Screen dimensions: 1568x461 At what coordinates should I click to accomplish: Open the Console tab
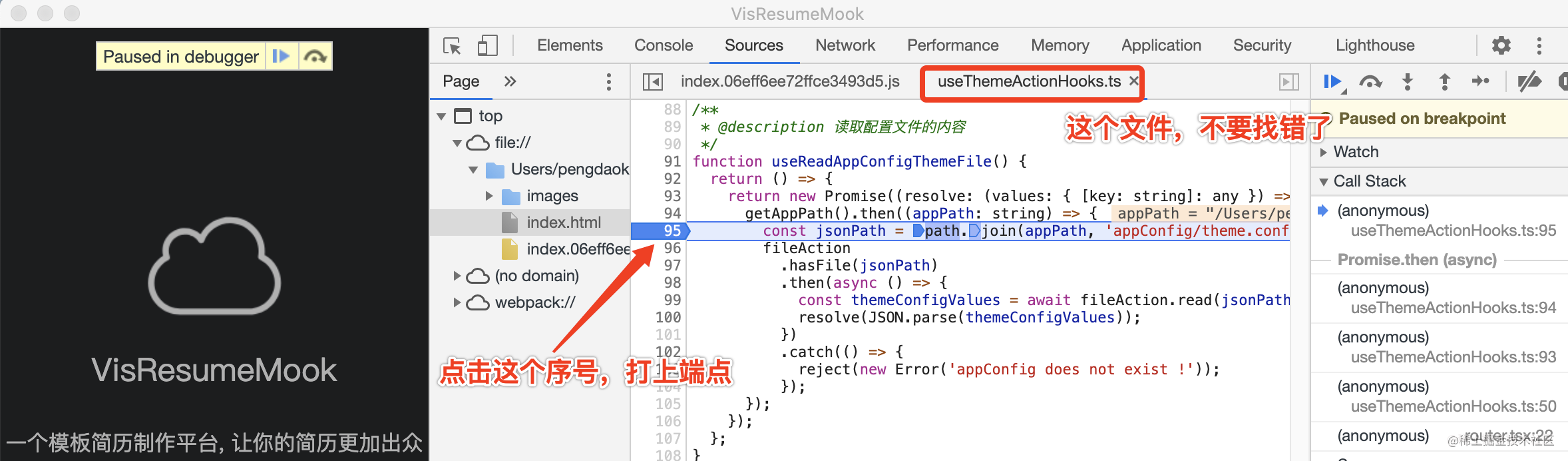point(663,45)
